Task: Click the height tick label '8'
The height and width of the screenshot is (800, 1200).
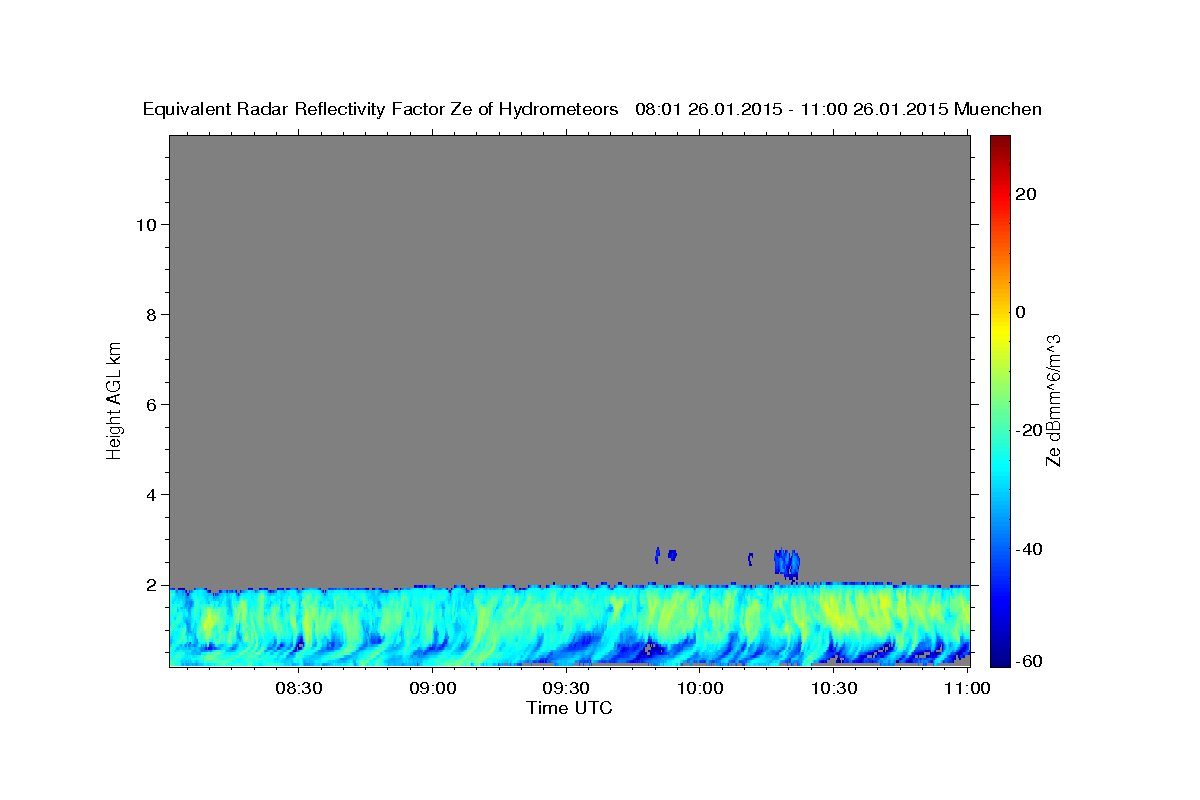Action: 151,314
